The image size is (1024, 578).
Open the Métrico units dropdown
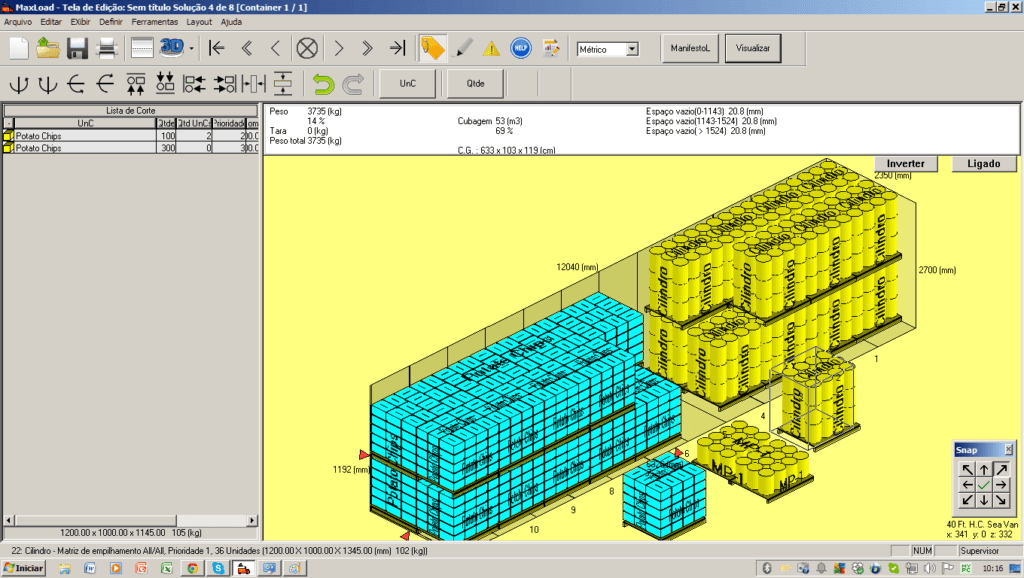point(632,49)
